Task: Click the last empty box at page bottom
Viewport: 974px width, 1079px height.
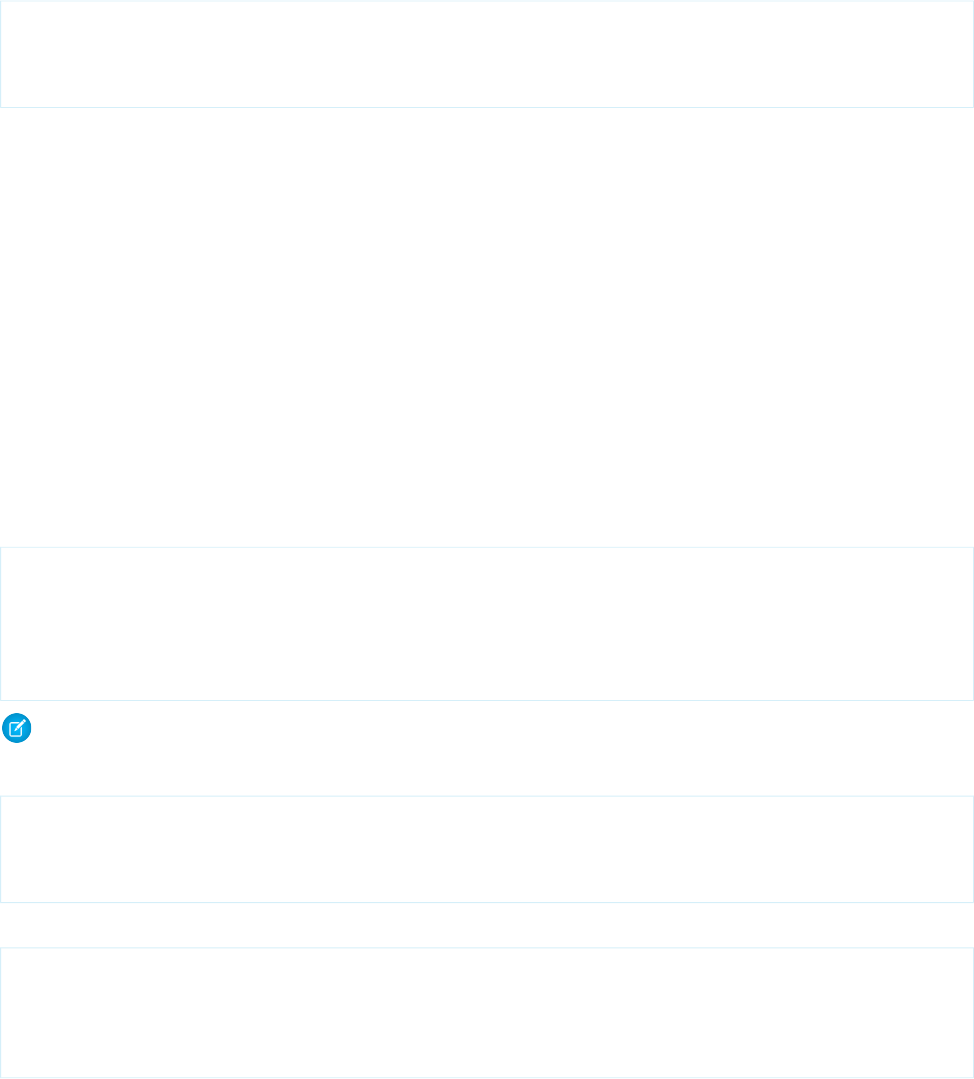Action: 486,1012
